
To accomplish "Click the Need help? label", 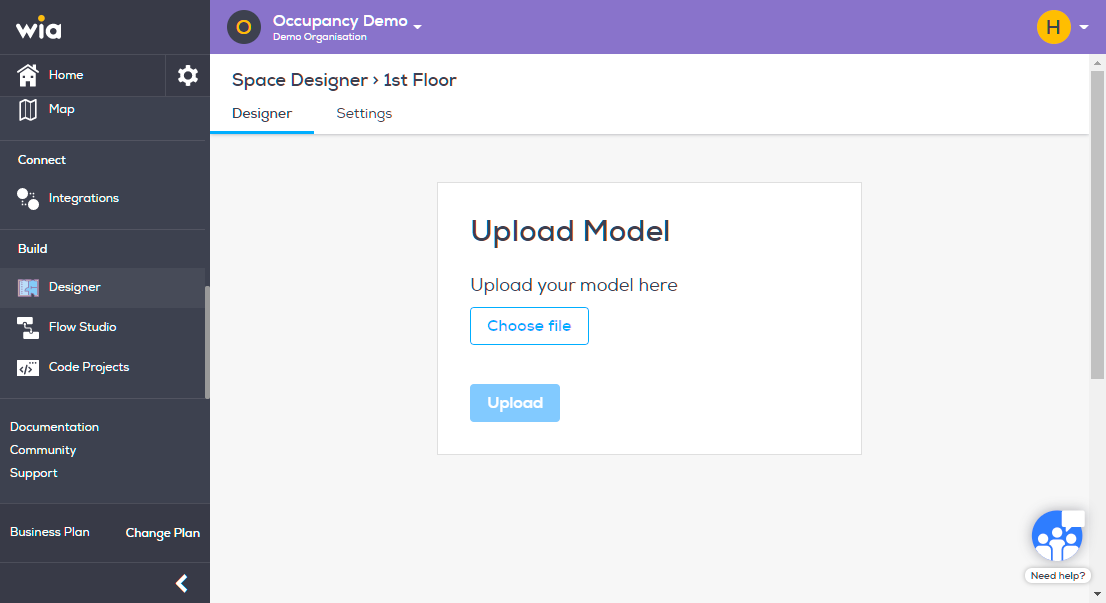I will pos(1057,575).
